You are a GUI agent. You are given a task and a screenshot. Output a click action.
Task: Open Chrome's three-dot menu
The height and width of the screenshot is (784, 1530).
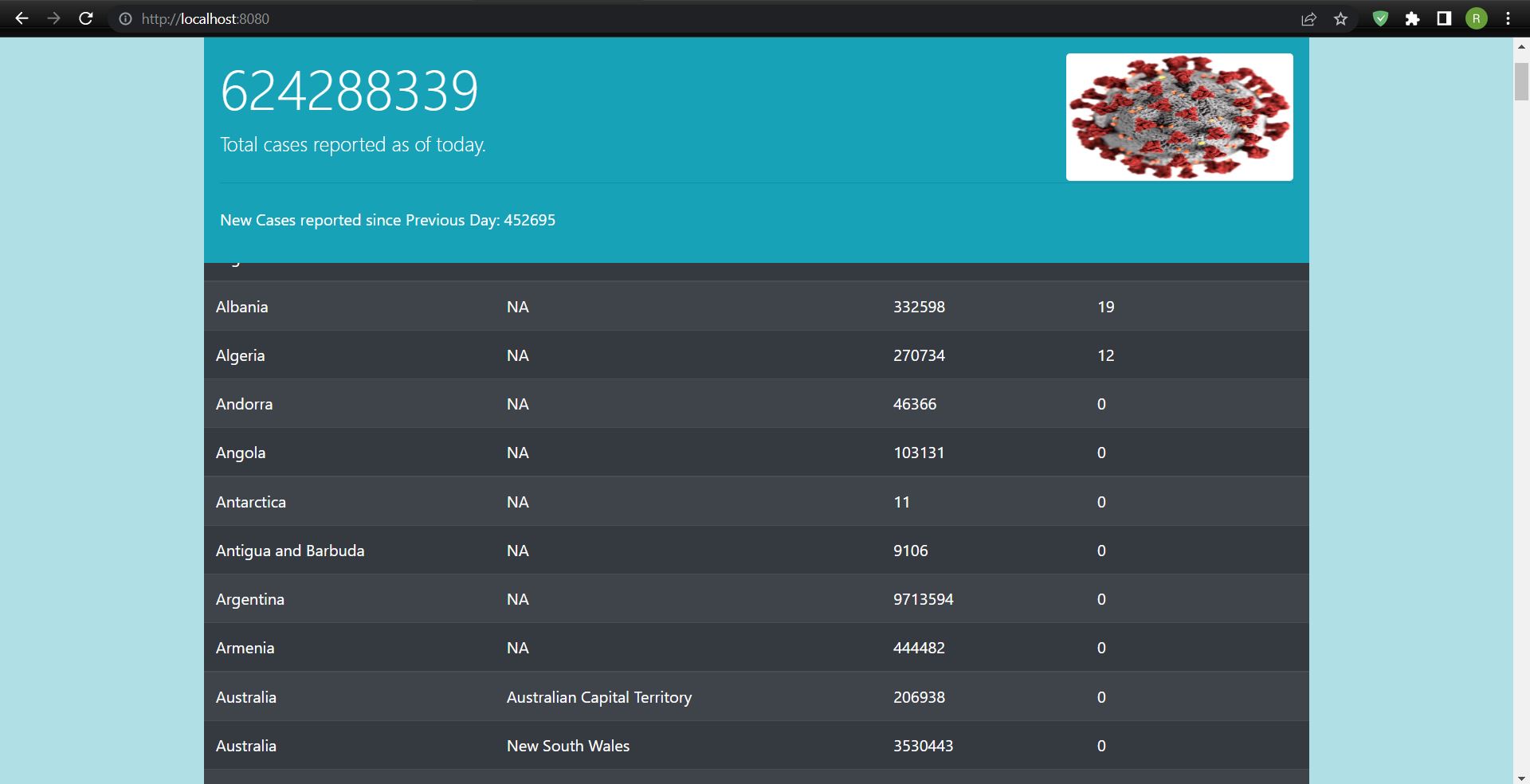tap(1508, 18)
